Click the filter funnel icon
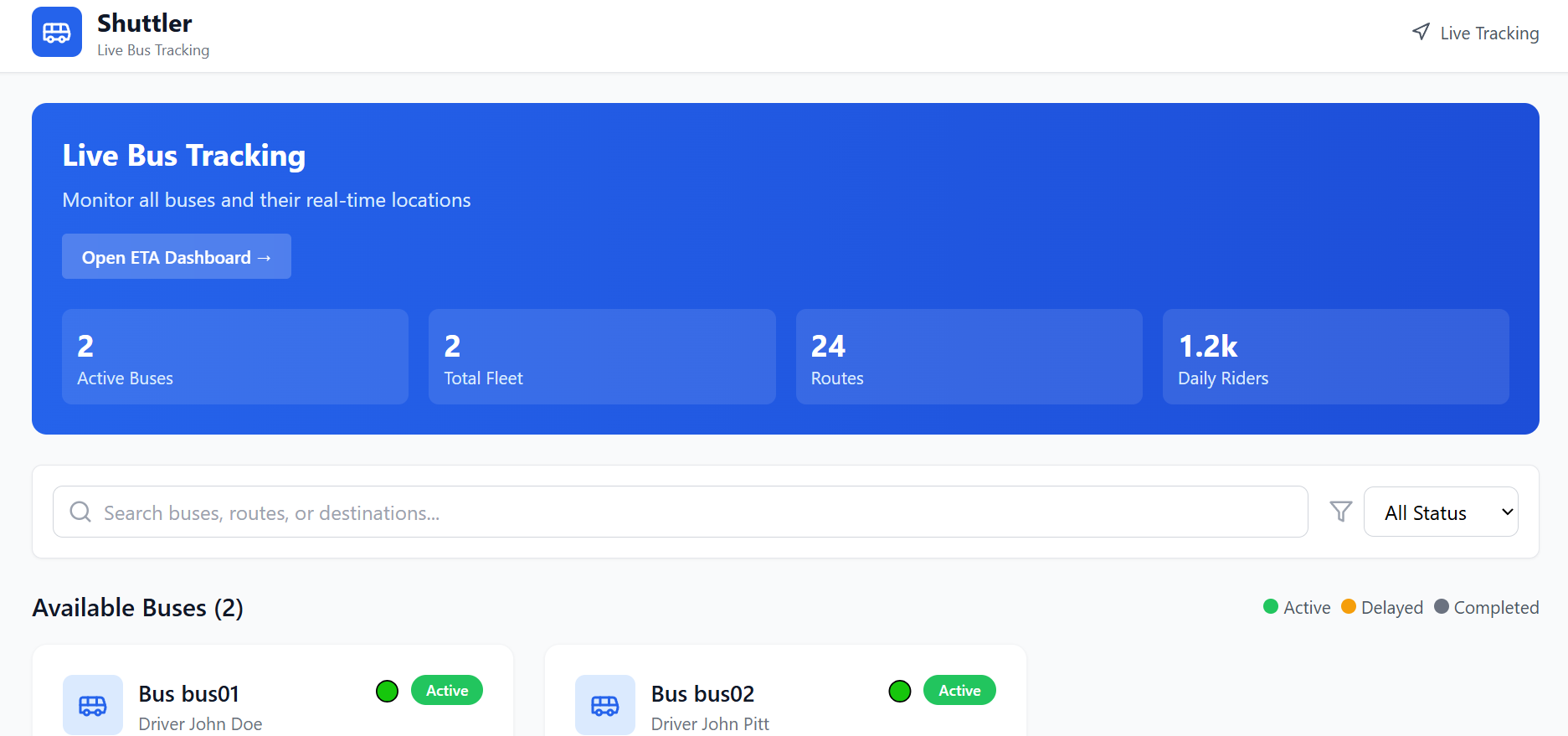 pyautogui.click(x=1341, y=512)
